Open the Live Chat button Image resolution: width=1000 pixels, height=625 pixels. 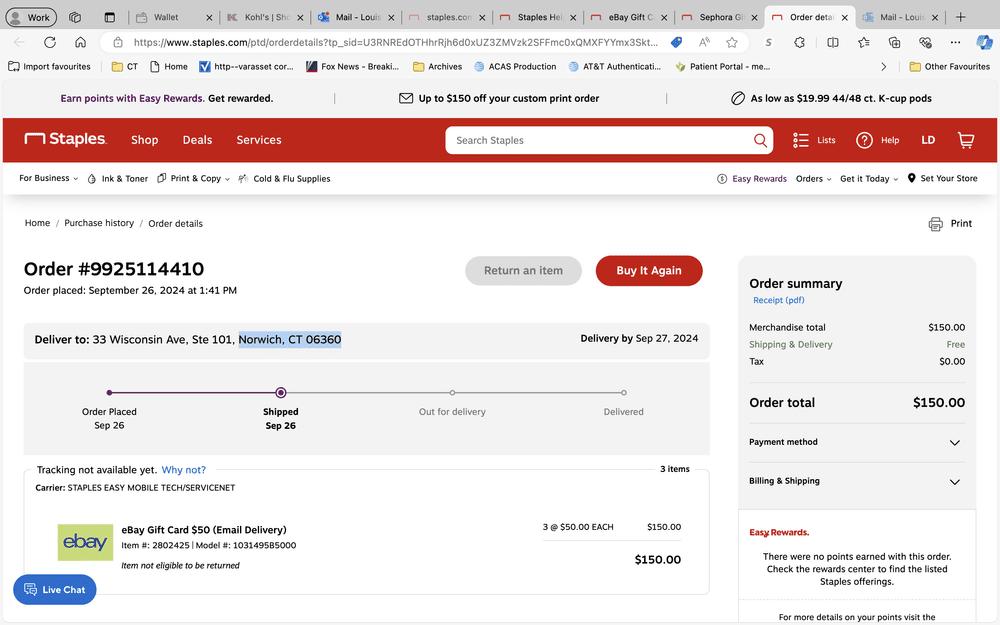pyautogui.click(x=55, y=590)
